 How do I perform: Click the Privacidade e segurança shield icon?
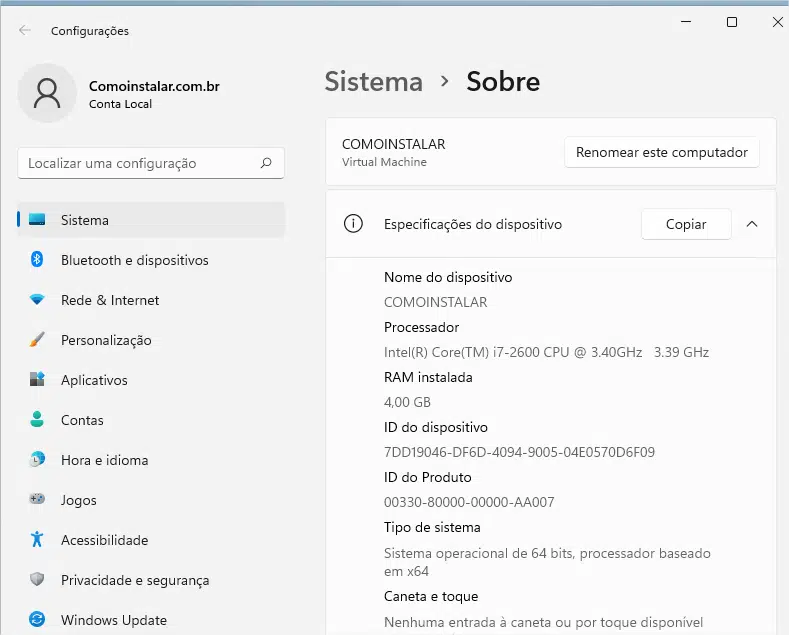pyautogui.click(x=37, y=579)
